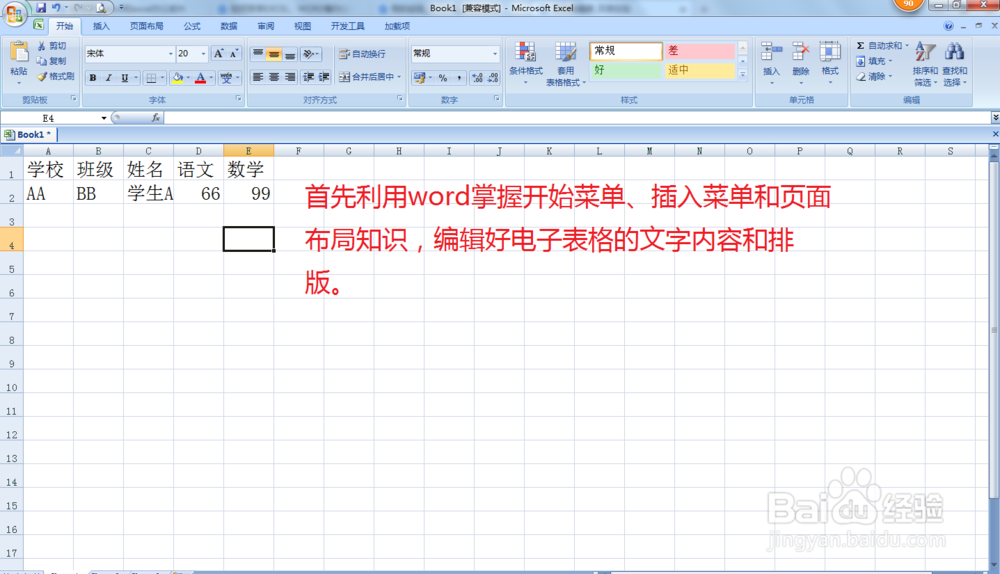Open Format as Table 套用表格格式
The image size is (1000, 574).
click(x=565, y=64)
